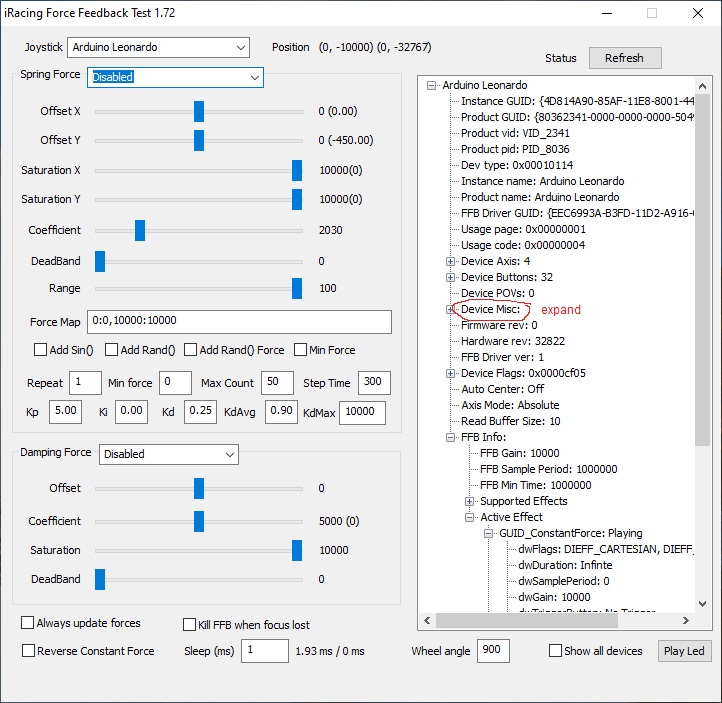Collapse the GUID_ConstantForce: Playing node
This screenshot has height=703, width=722.
pyautogui.click(x=488, y=534)
